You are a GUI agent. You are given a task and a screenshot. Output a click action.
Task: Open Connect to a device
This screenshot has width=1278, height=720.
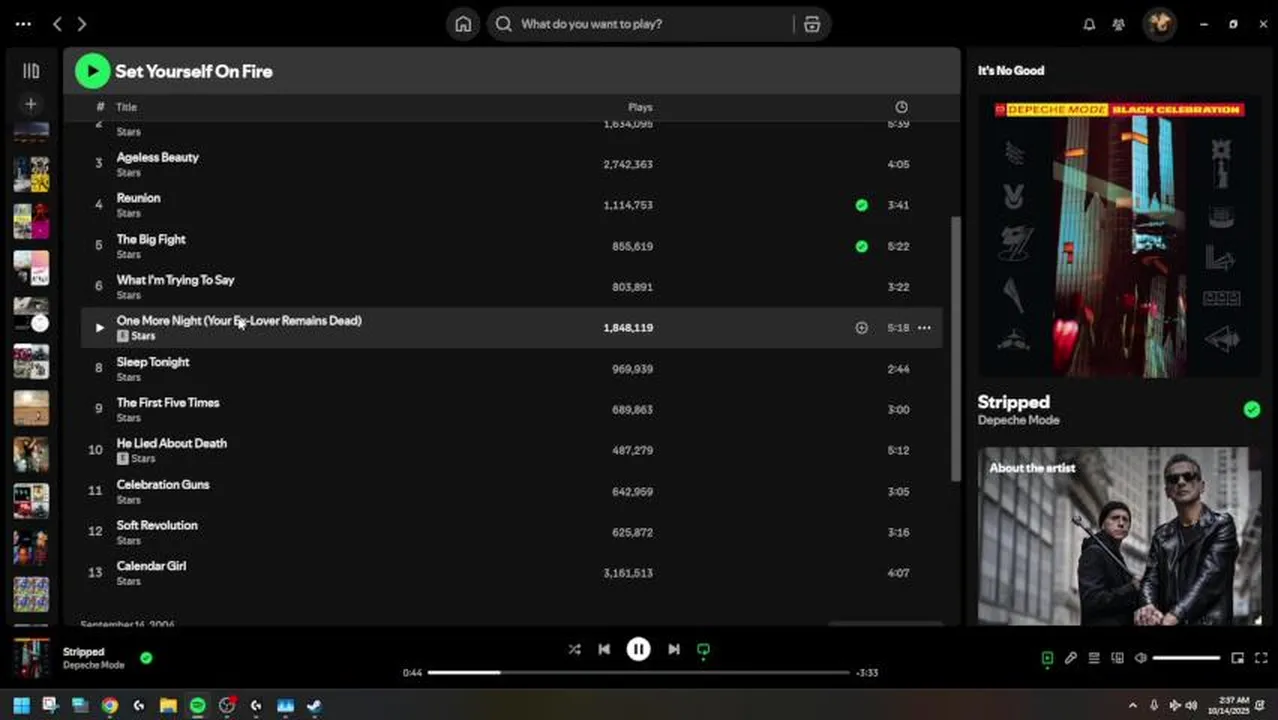click(x=1117, y=658)
